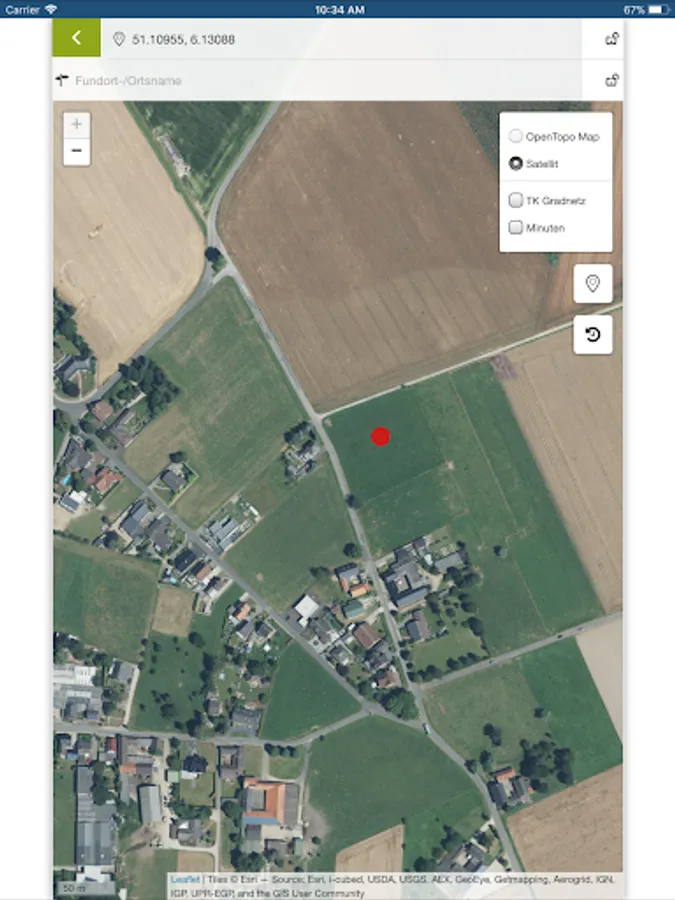675x900 pixels.
Task: Zoom out with the minus button
Action: (x=76, y=152)
